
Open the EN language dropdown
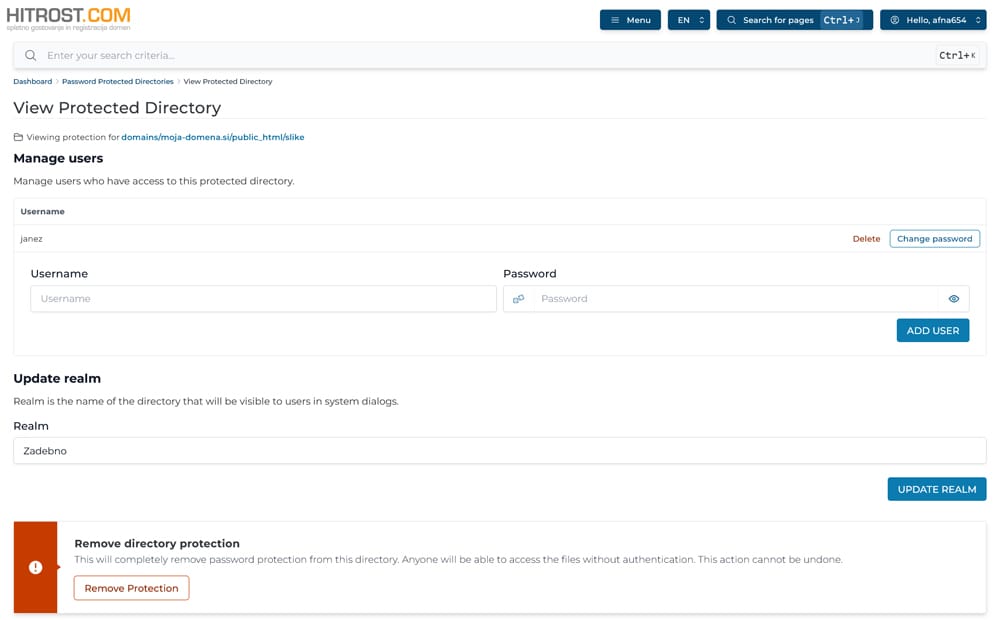click(688, 20)
